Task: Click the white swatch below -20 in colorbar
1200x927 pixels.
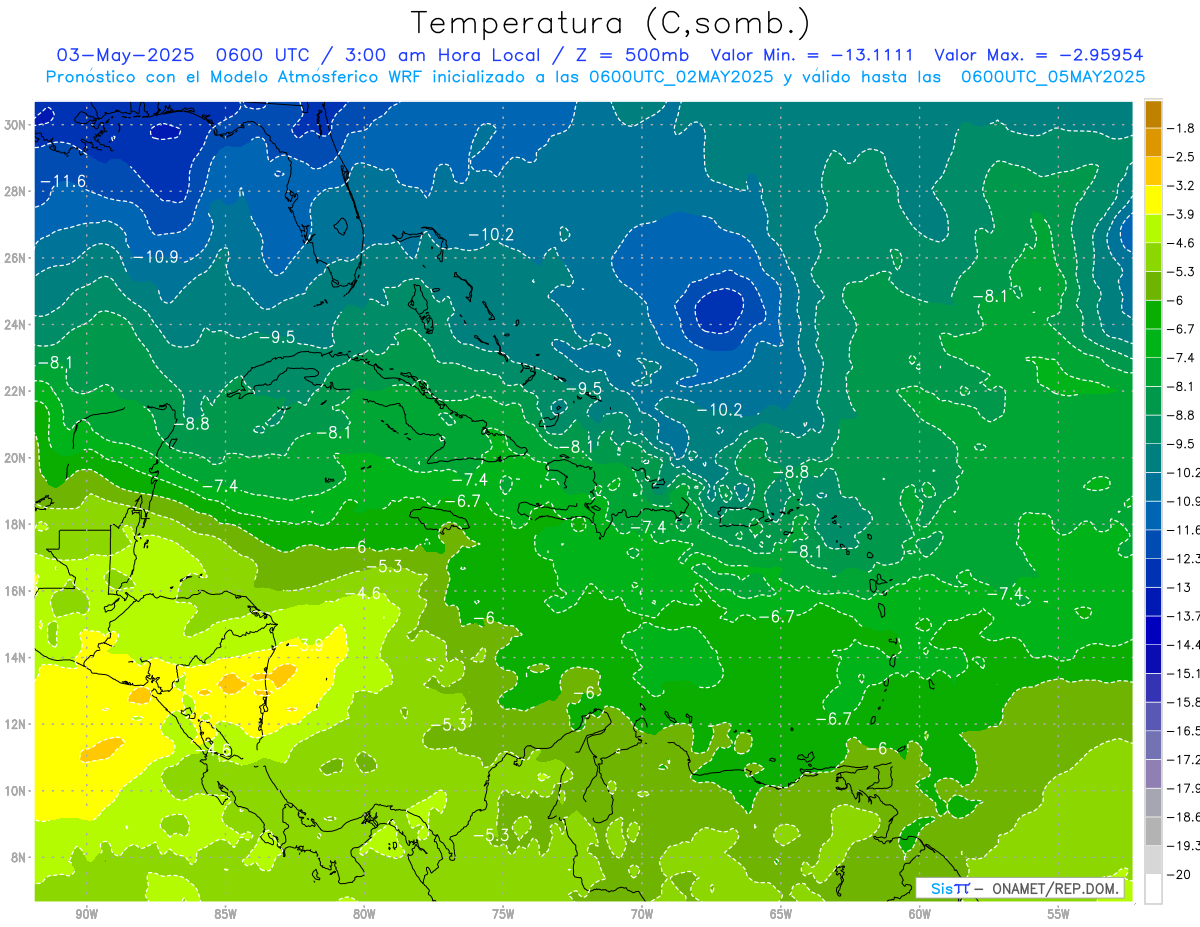Action: pos(1153,889)
